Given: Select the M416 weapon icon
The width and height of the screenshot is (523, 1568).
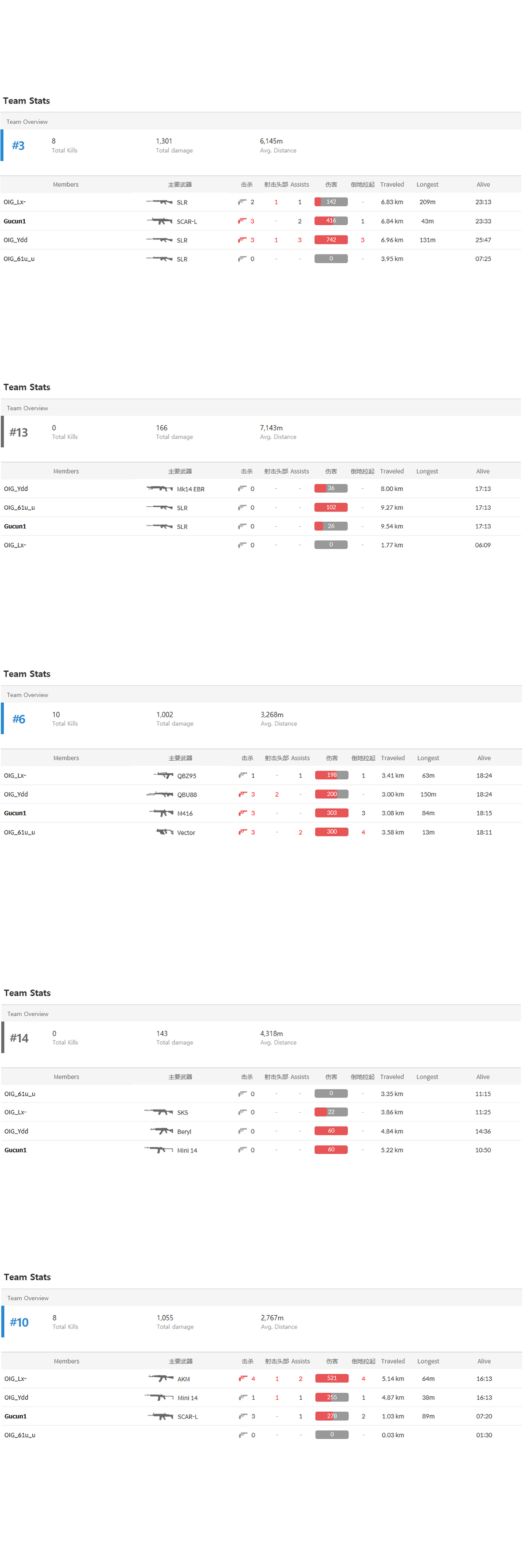Looking at the screenshot, I should pos(162,813).
